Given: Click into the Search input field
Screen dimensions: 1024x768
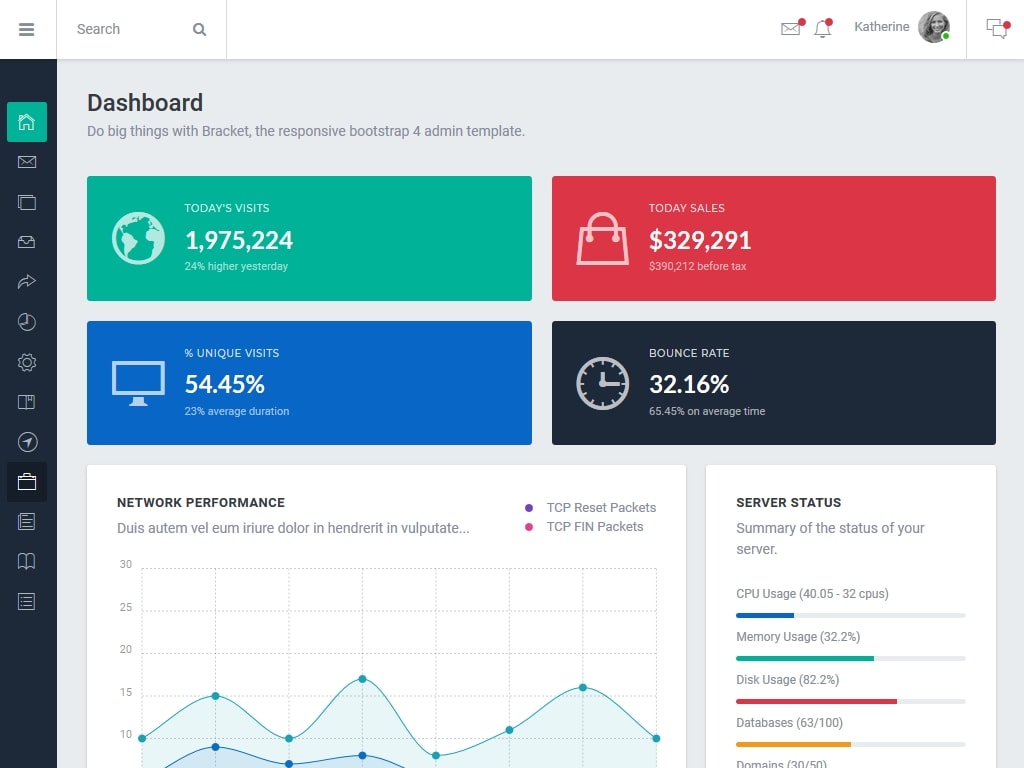Looking at the screenshot, I should (x=125, y=30).
